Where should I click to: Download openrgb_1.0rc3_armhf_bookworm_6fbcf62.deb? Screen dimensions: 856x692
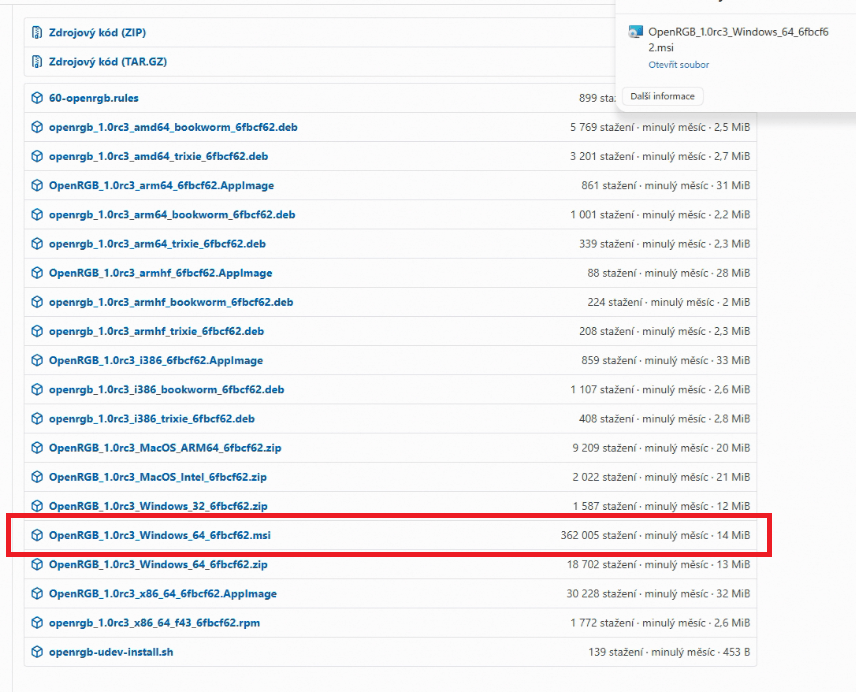pyautogui.click(x=171, y=302)
